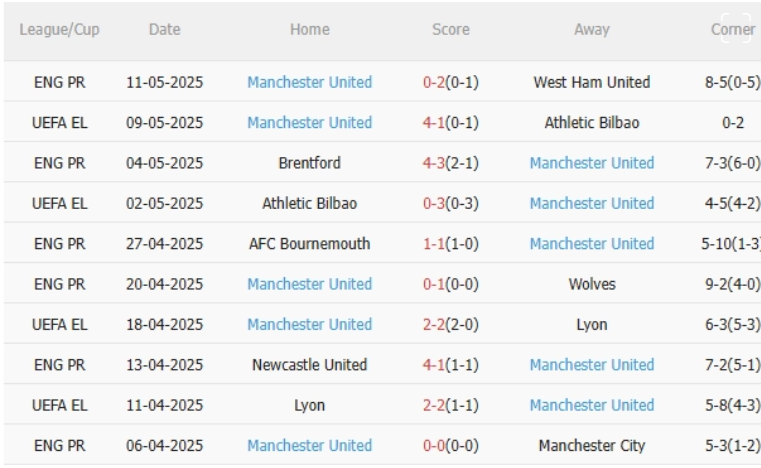This screenshot has height=468, width=761.
Task: Open Manchester United away link in the 02-05-2025 row
Action: click(592, 203)
